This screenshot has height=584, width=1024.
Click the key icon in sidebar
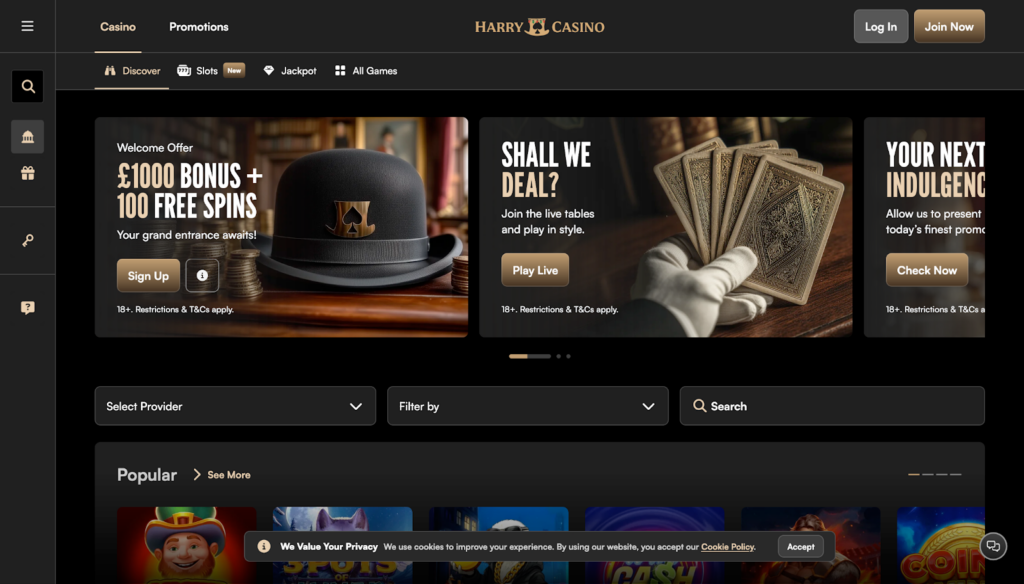click(x=27, y=240)
